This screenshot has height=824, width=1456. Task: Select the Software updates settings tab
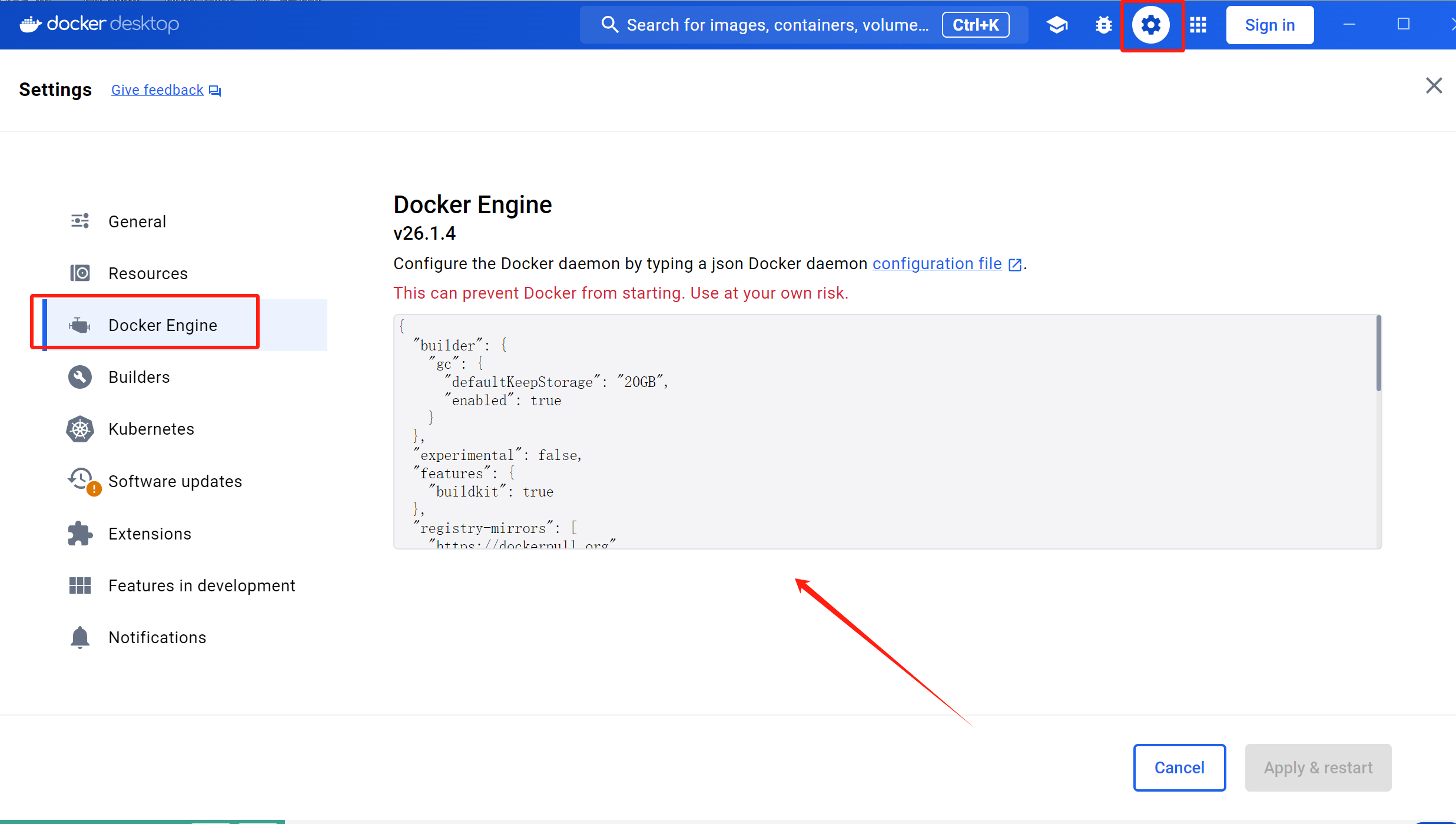click(186, 481)
